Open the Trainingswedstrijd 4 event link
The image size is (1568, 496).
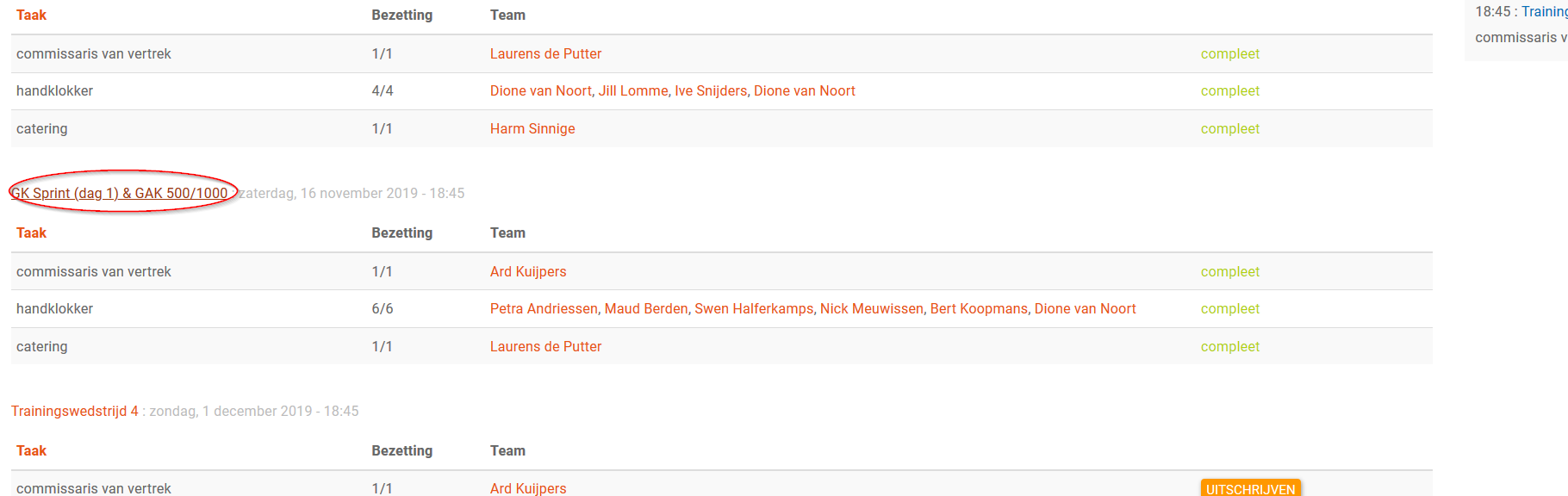coord(74,411)
